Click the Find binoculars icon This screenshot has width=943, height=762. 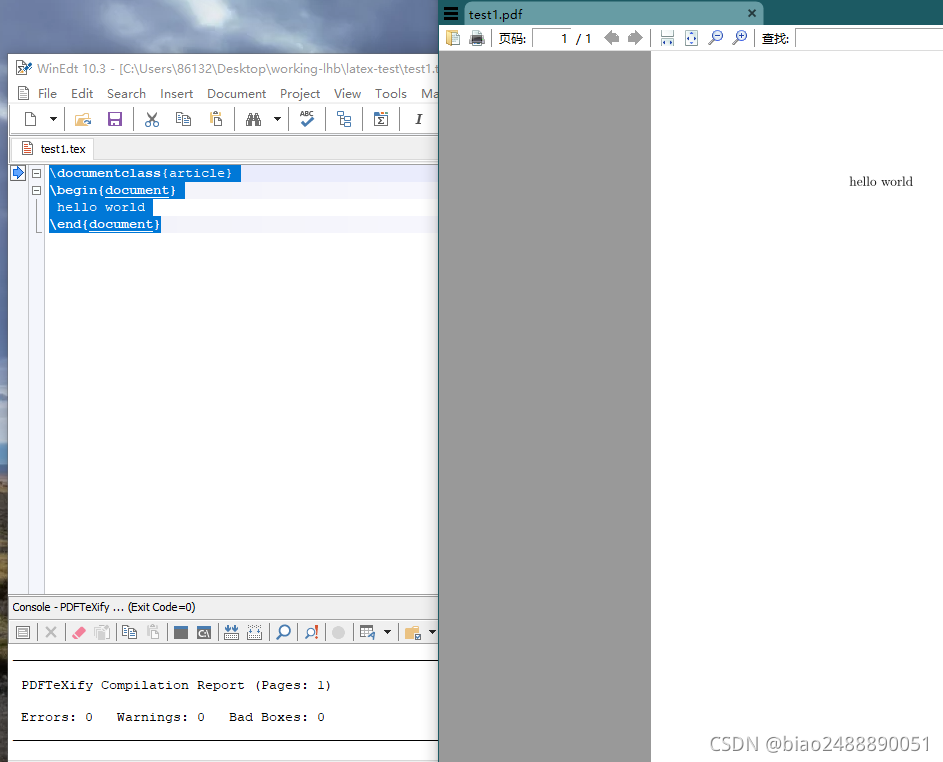[x=254, y=118]
